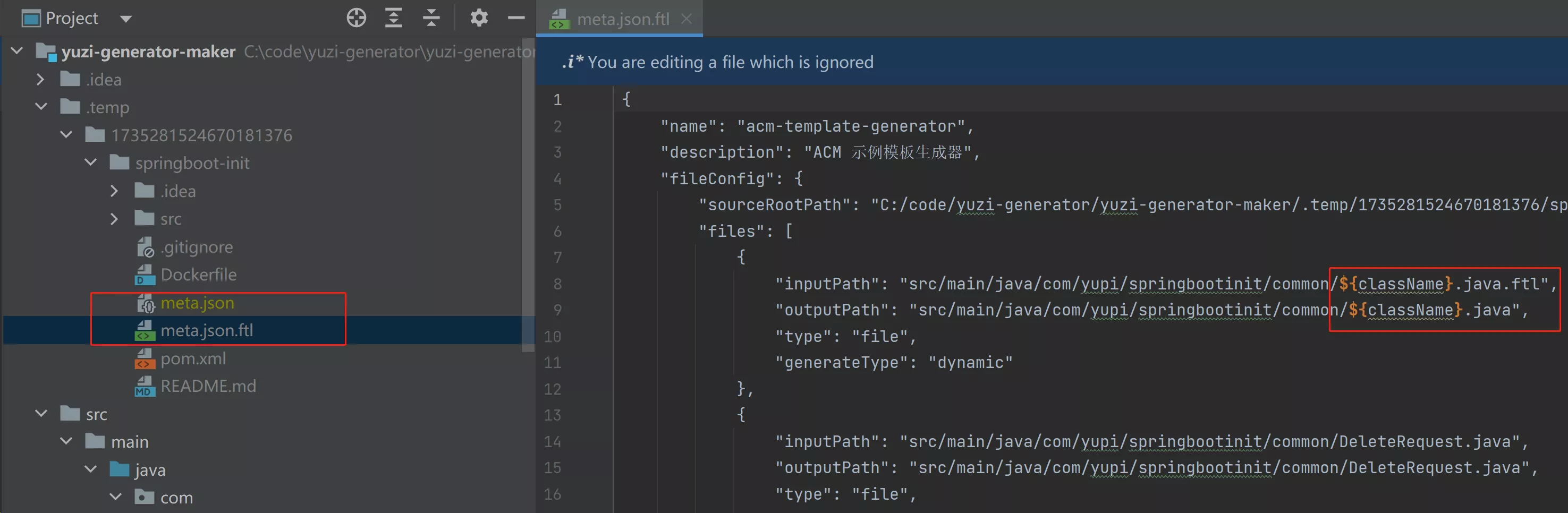The height and width of the screenshot is (513, 1568).
Task: Open meta.json in the project tree
Action: tap(197, 303)
